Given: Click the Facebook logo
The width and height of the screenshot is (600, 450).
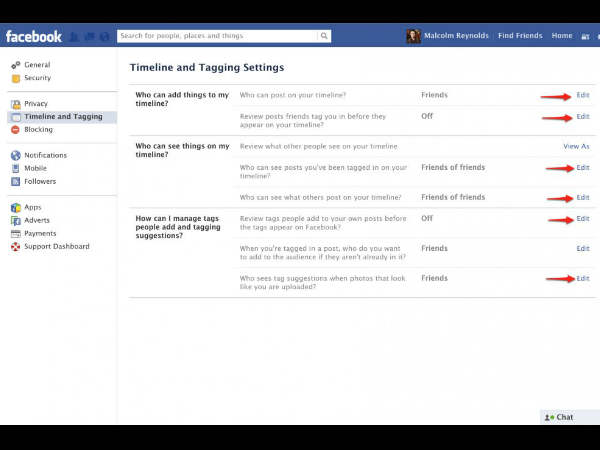Looking at the screenshot, I should (x=34, y=36).
